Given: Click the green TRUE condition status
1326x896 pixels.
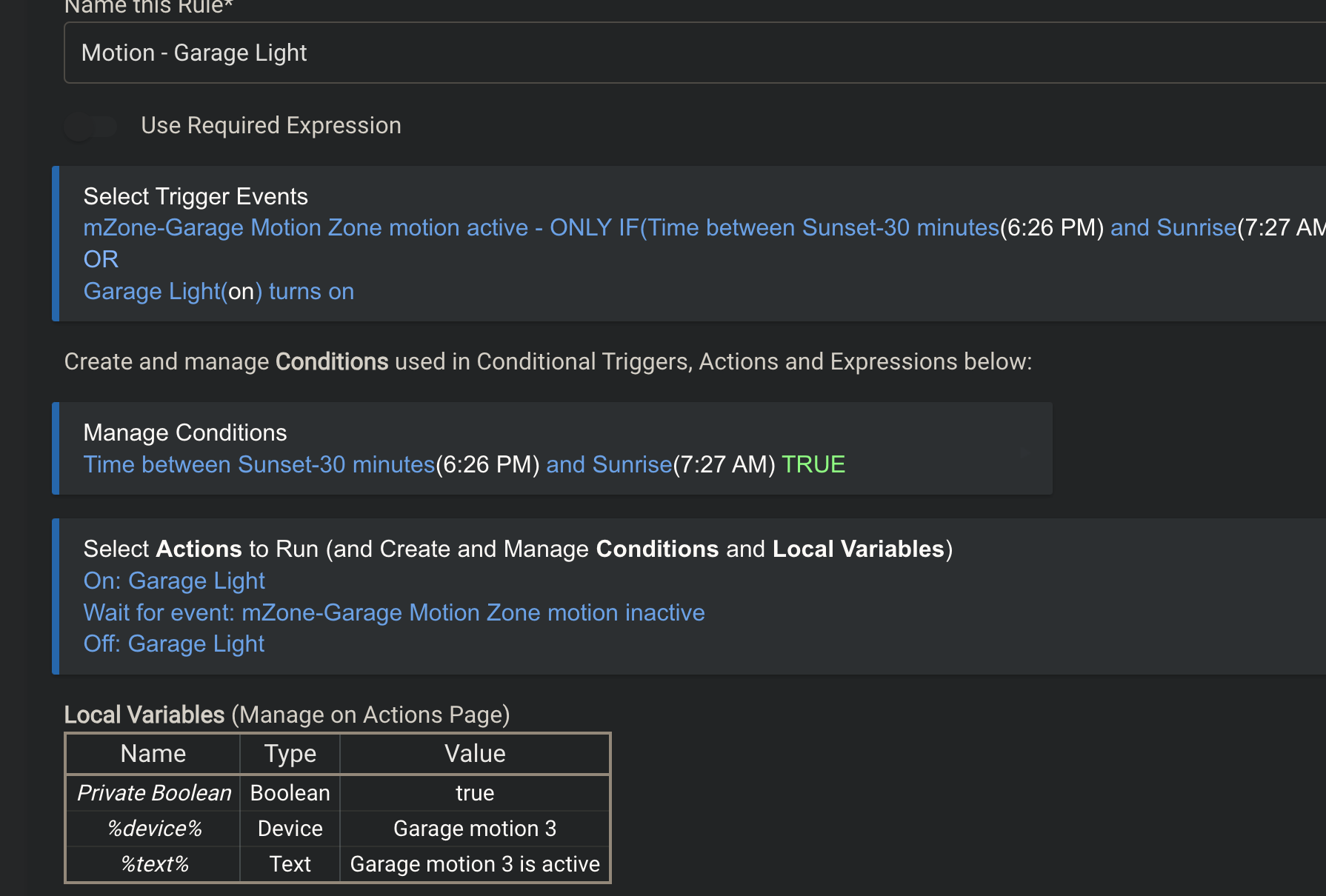Looking at the screenshot, I should pos(813,465).
